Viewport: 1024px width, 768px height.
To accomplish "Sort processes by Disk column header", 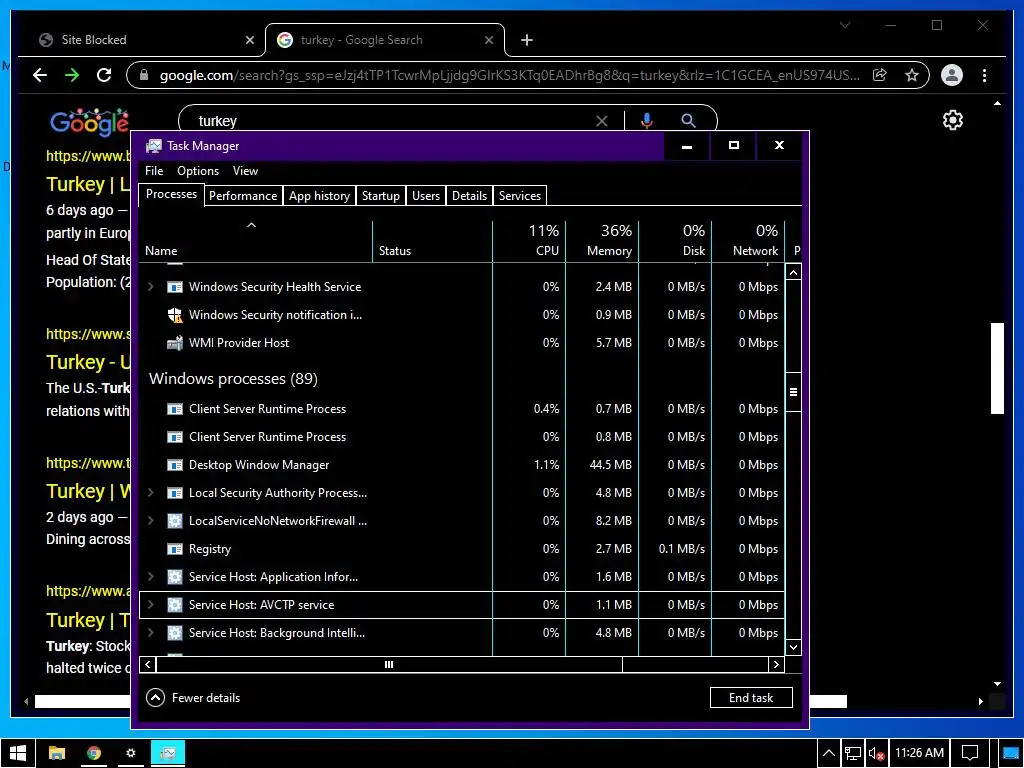I will [675, 241].
